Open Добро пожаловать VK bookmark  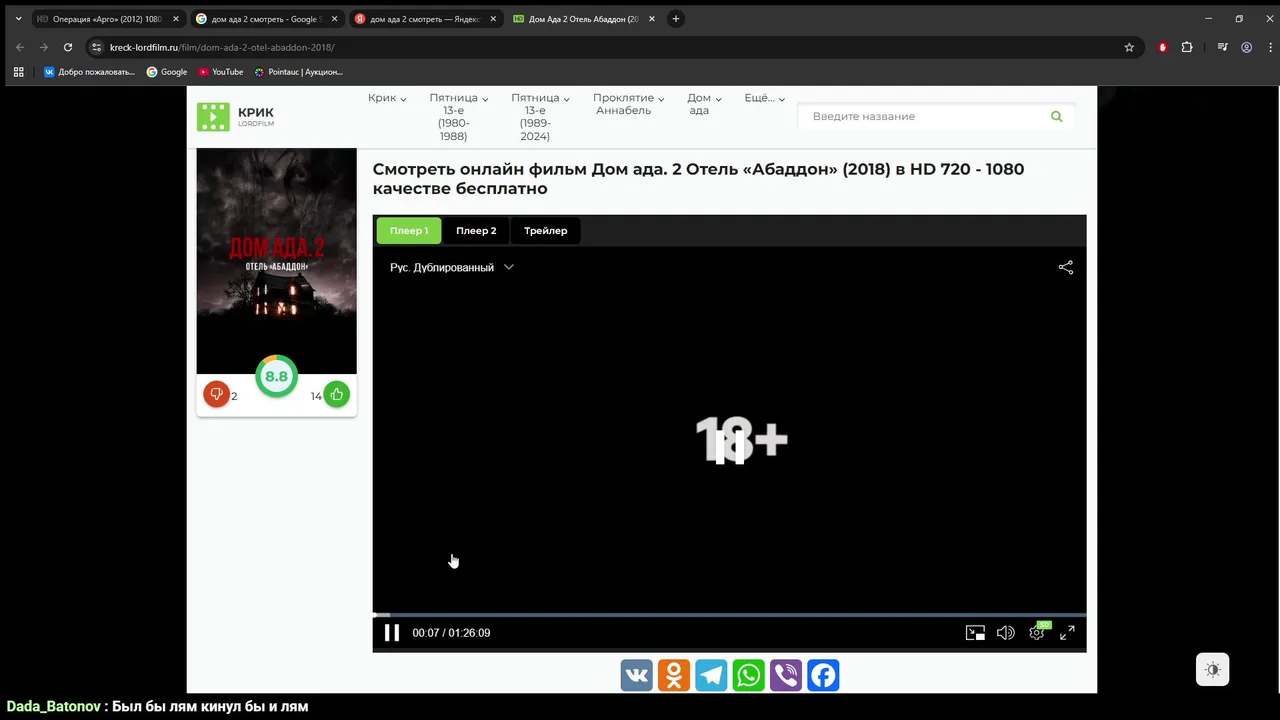89,72
